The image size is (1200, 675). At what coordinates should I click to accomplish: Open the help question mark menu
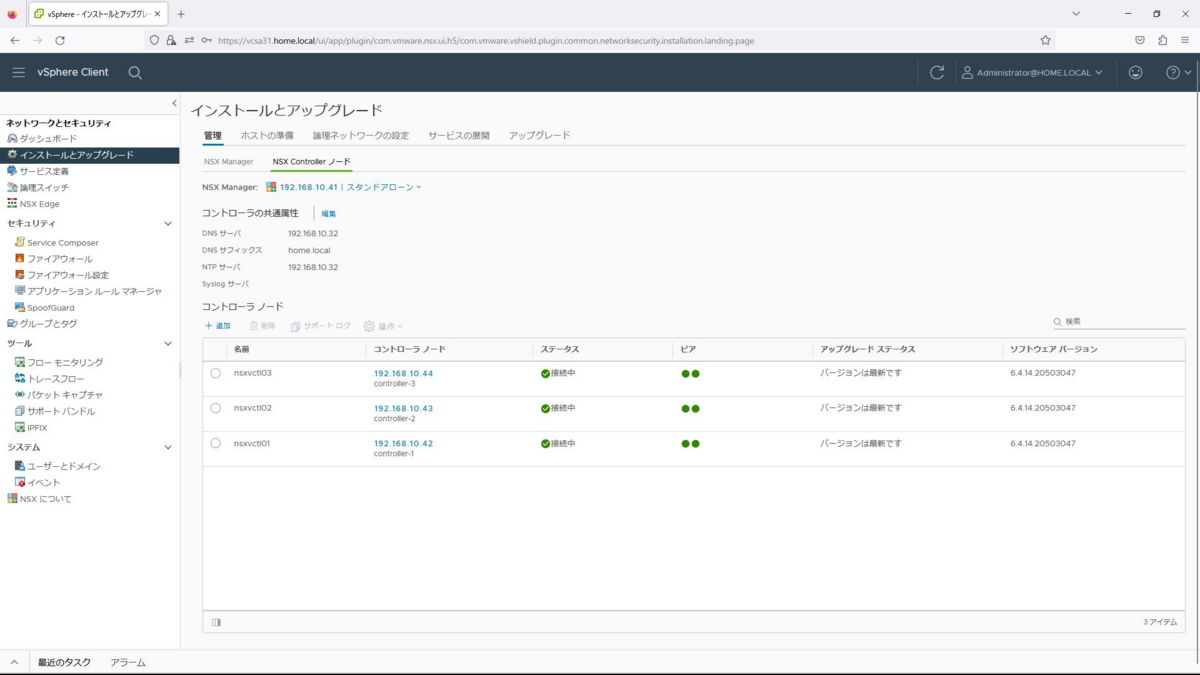tap(1179, 72)
